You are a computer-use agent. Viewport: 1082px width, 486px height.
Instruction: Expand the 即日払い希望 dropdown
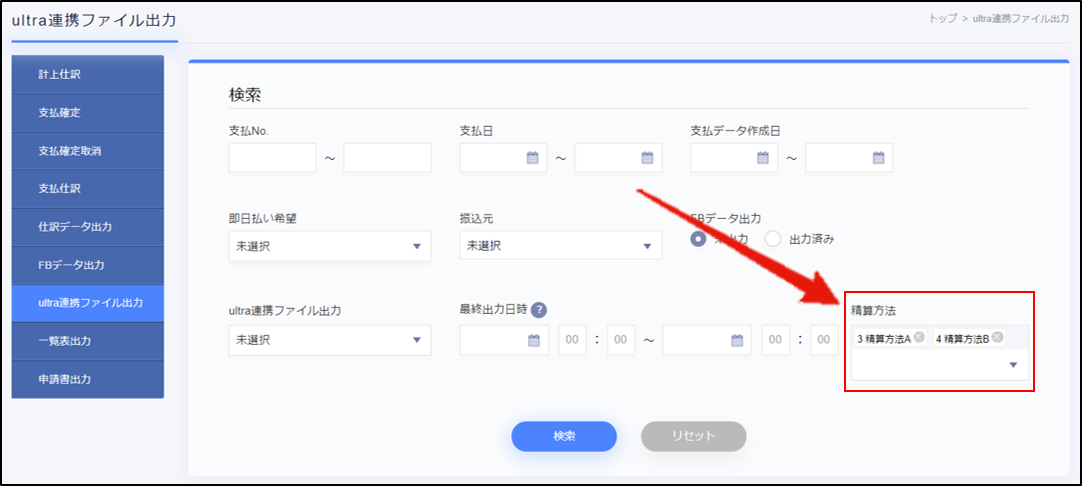pos(416,246)
